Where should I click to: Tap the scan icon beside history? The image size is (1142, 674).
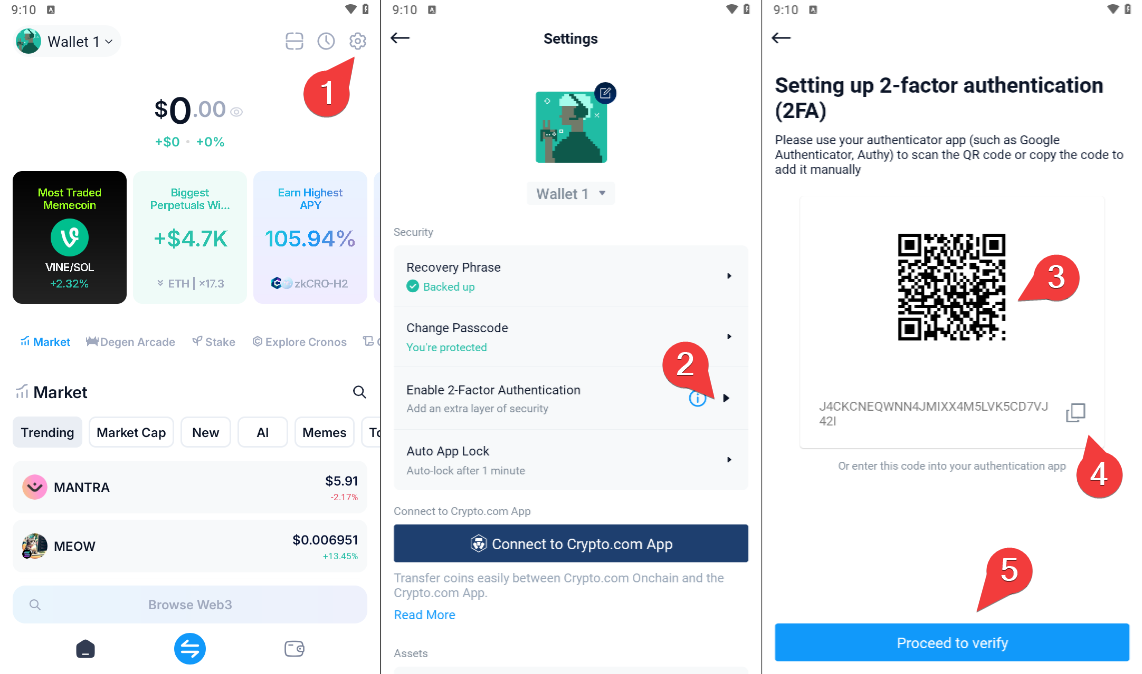[294, 42]
